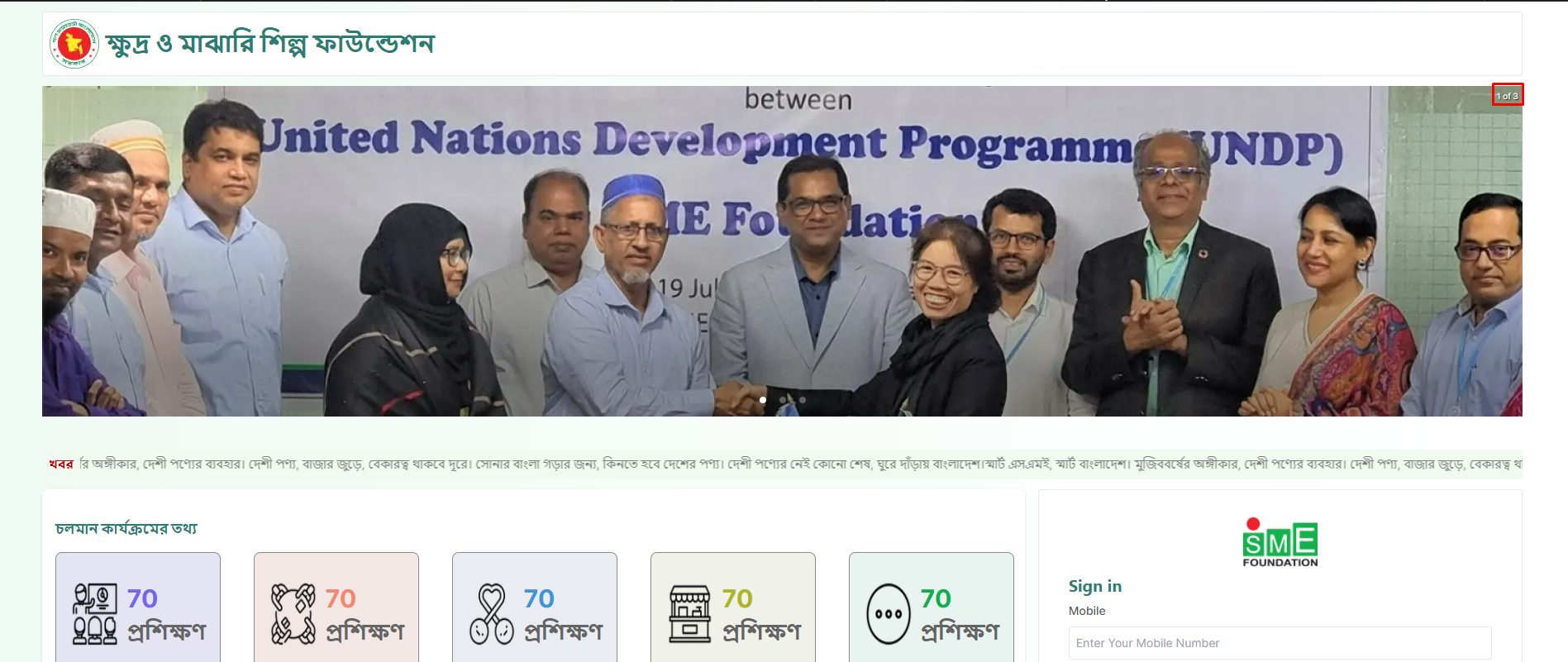Click the orange number 70
The height and width of the screenshot is (662, 1568).
(341, 598)
